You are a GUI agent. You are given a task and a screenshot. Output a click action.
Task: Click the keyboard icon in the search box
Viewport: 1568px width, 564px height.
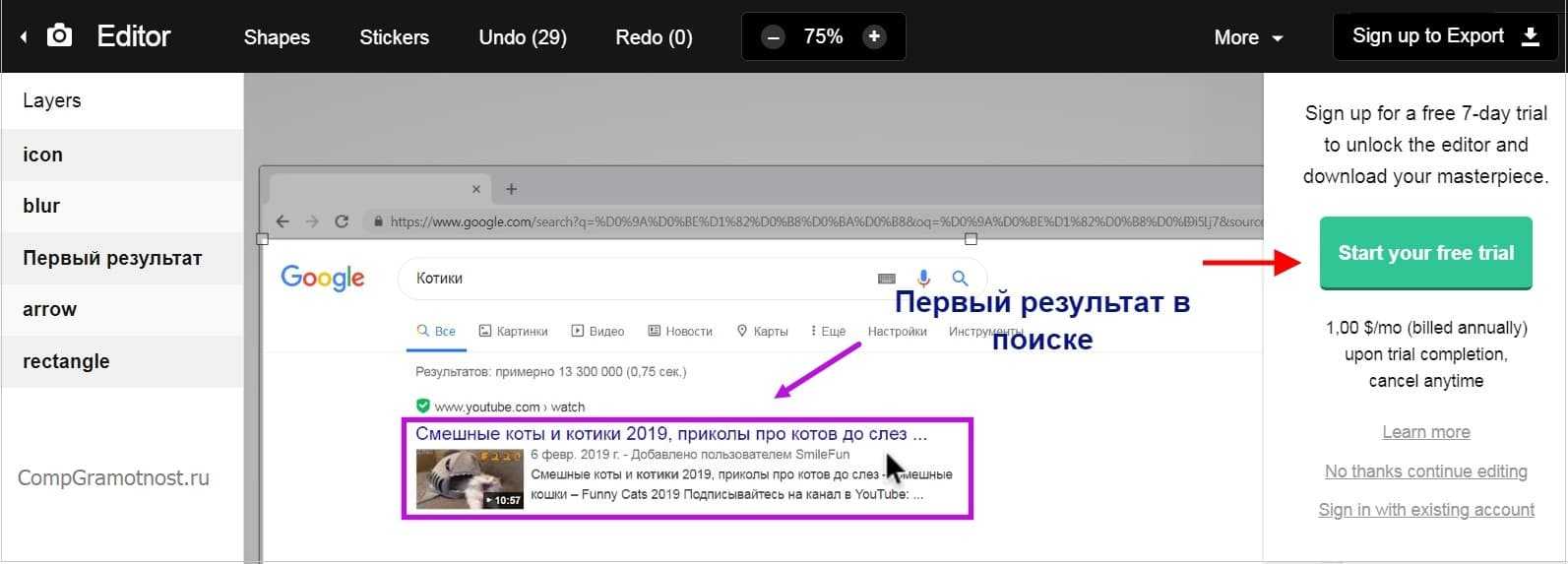886,279
